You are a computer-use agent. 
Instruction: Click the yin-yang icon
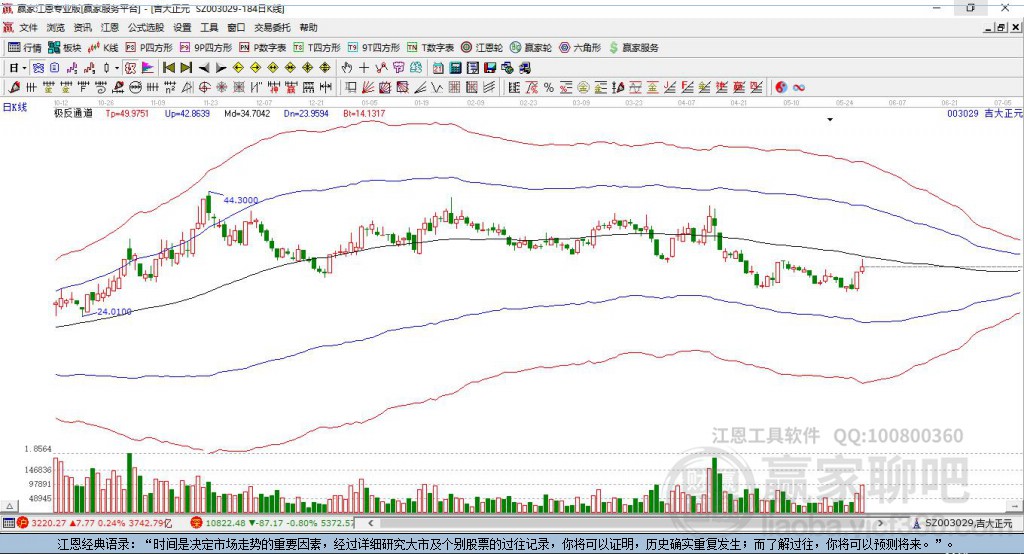coord(781,88)
